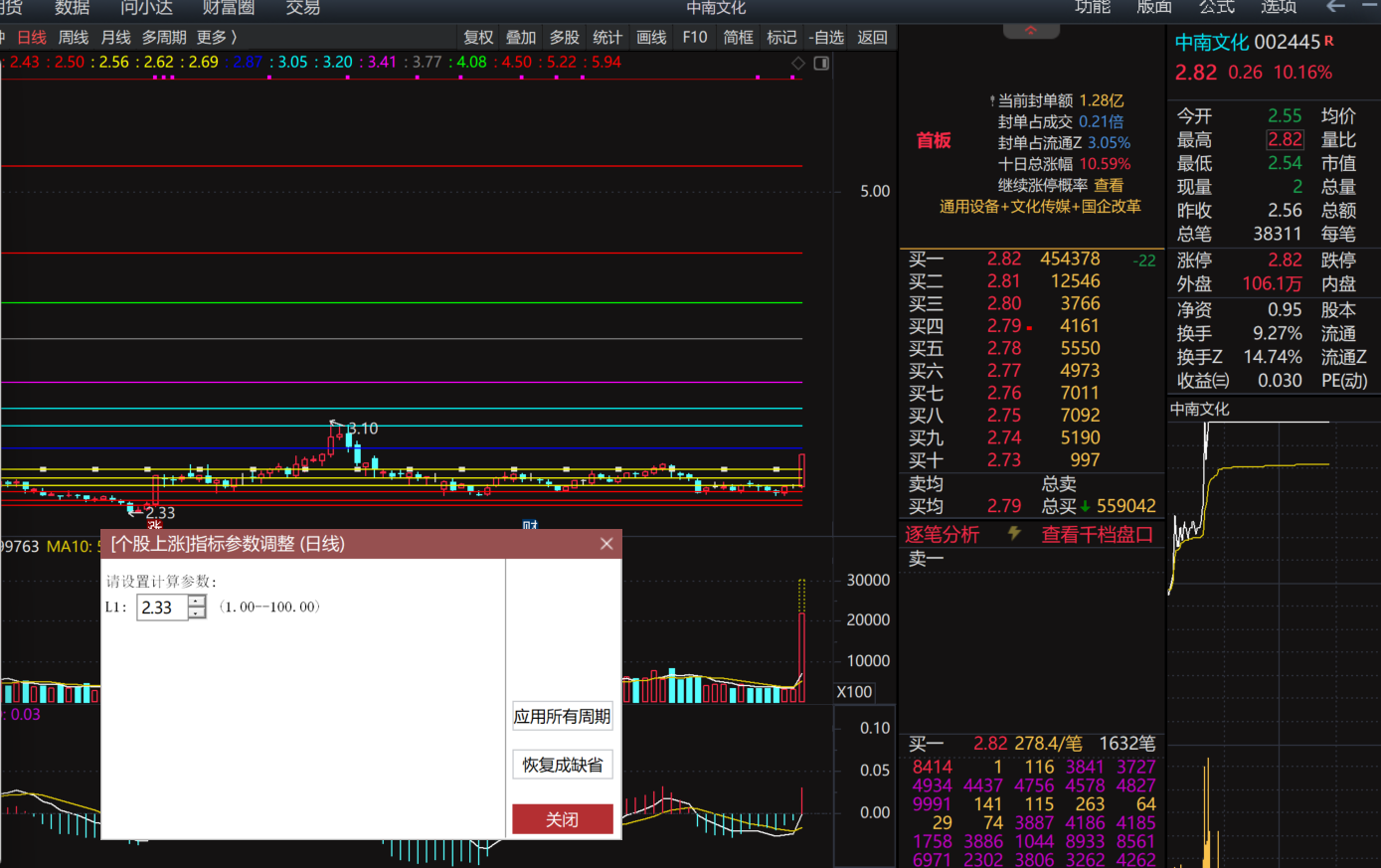Screen dimensions: 1381x868
Task: Expand the 更多 period options
Action: pos(216,38)
